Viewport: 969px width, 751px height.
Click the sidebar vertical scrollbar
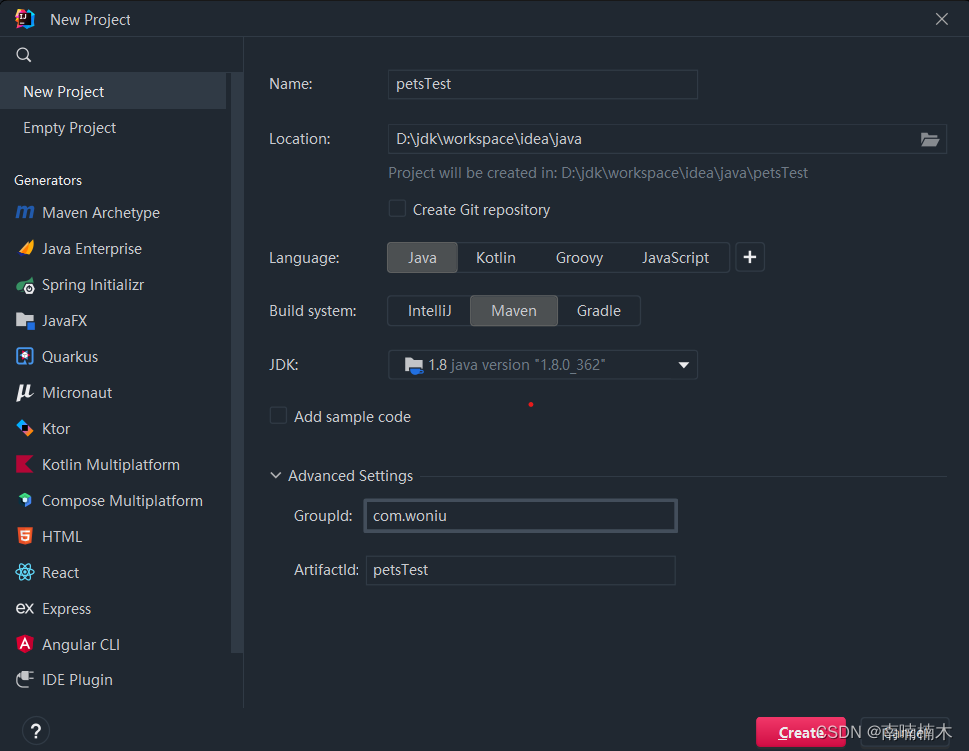237,362
